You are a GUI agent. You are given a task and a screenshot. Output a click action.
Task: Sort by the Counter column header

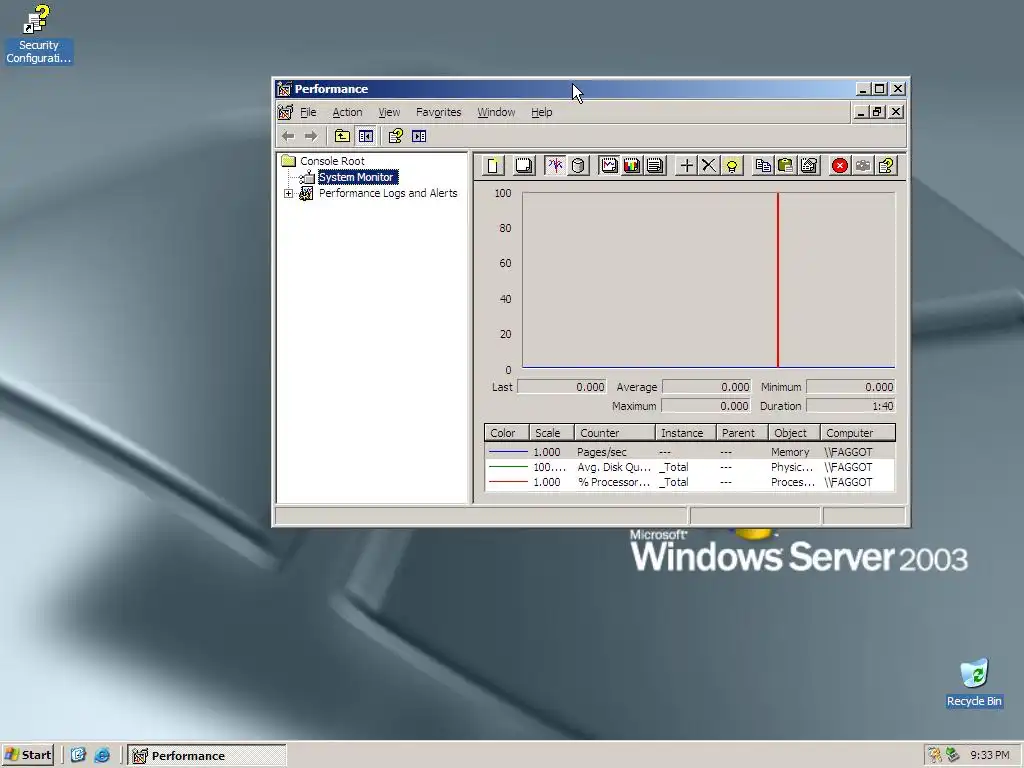pyautogui.click(x=615, y=433)
